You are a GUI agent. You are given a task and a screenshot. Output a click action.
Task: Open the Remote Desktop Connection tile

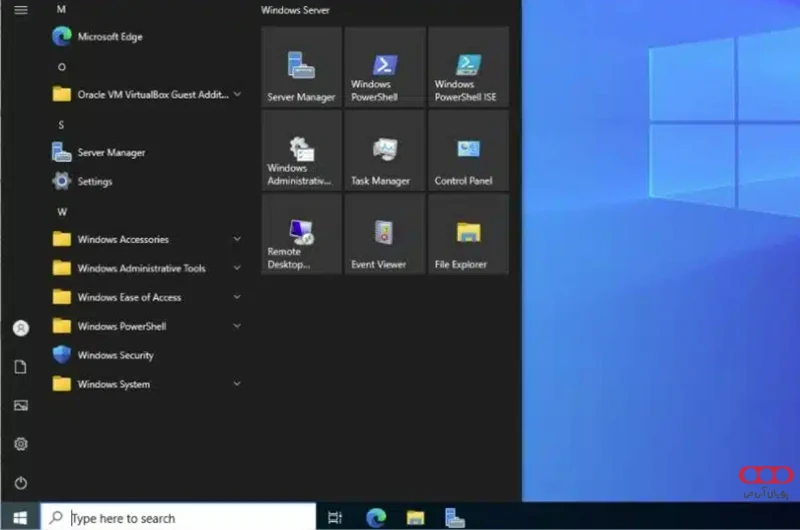301,235
